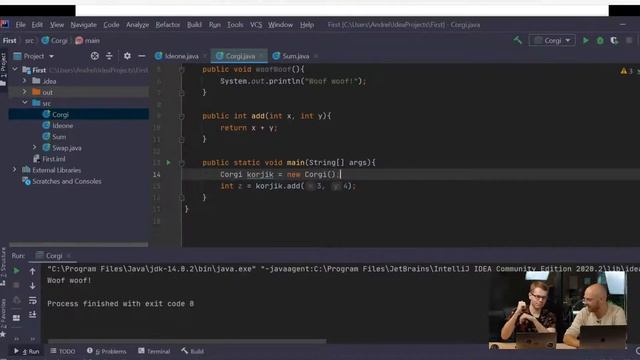The height and width of the screenshot is (360, 640).
Task: Switch to the Sum.java tab
Action: coord(291,56)
